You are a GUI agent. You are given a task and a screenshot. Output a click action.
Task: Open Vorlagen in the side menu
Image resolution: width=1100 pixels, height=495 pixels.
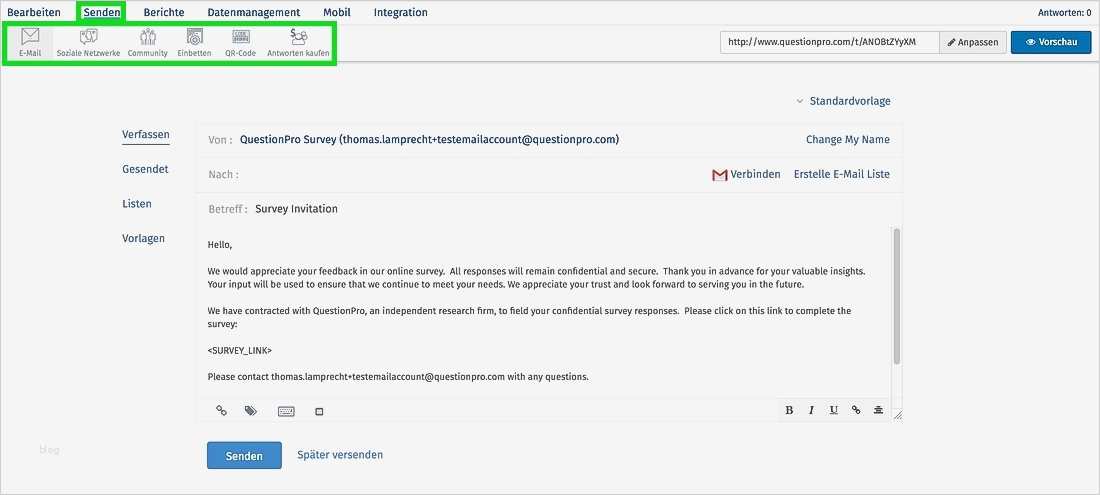[143, 238]
